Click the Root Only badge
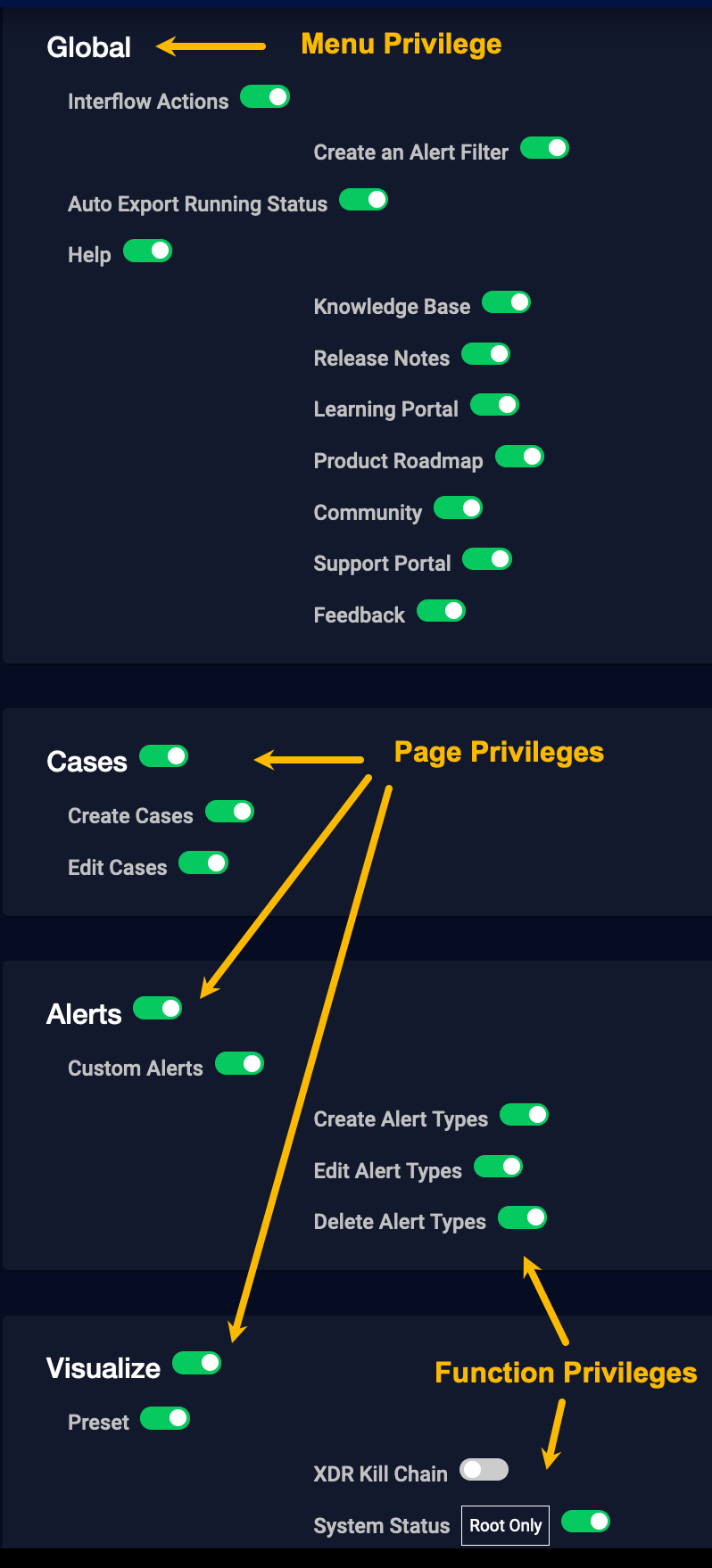 click(505, 1525)
